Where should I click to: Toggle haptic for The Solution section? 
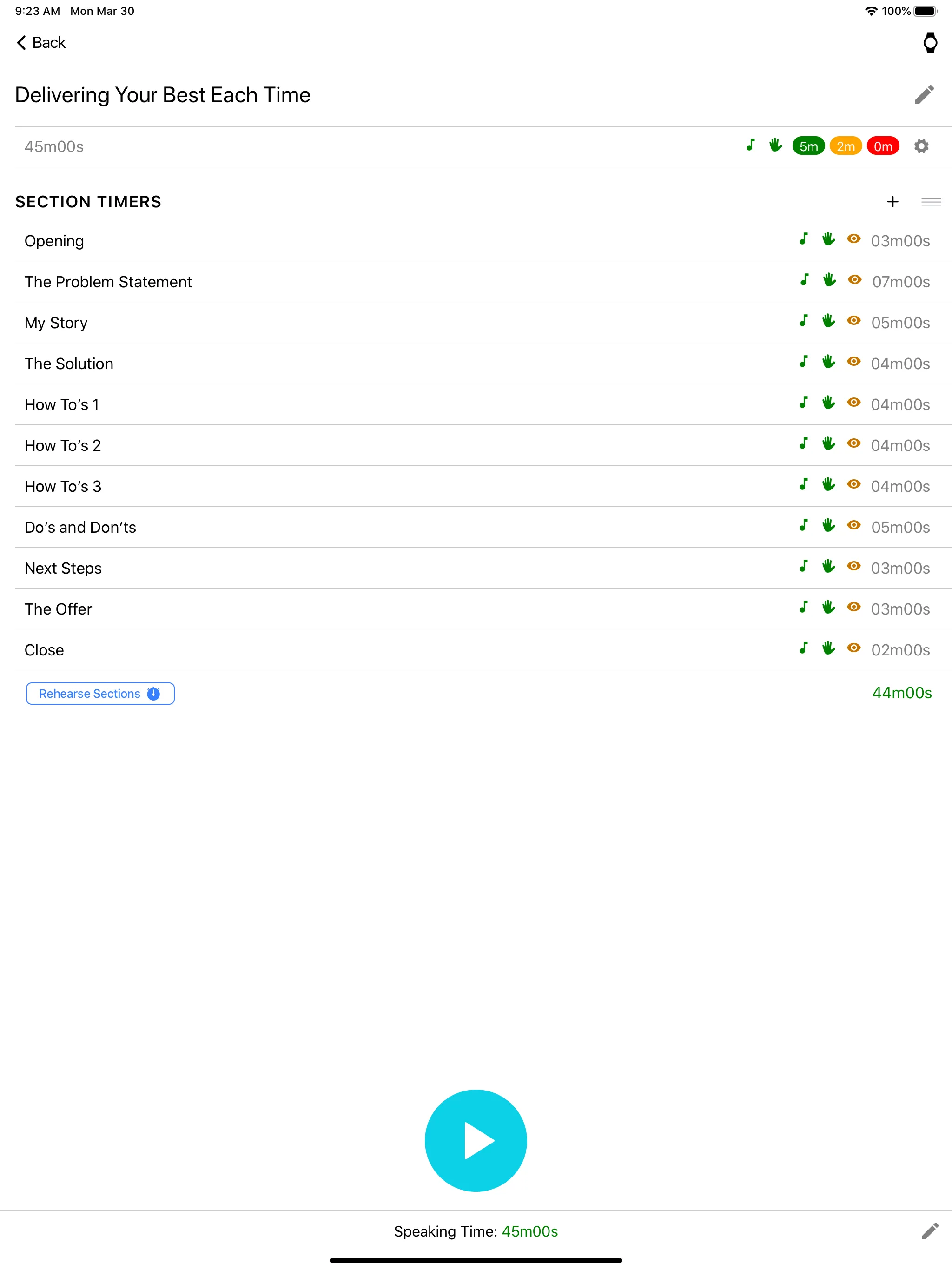point(828,361)
